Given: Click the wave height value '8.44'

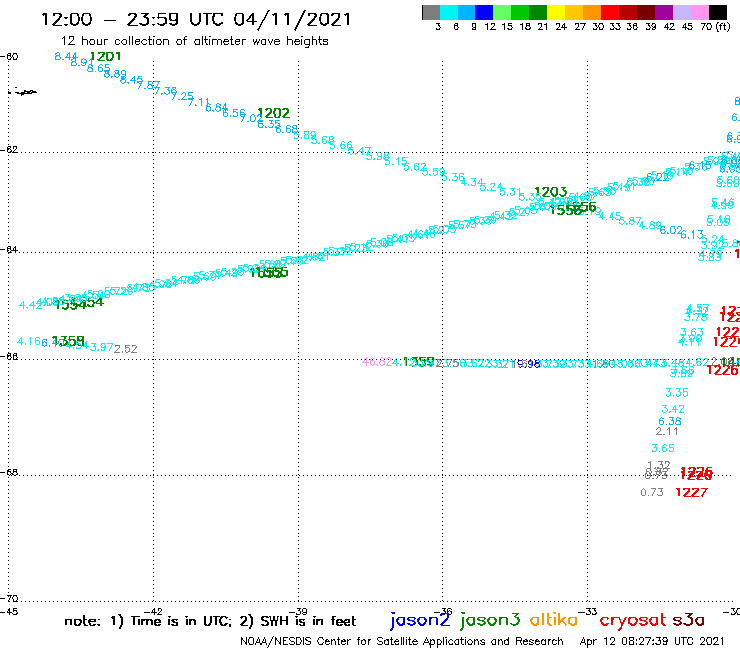Looking at the screenshot, I should tap(66, 57).
